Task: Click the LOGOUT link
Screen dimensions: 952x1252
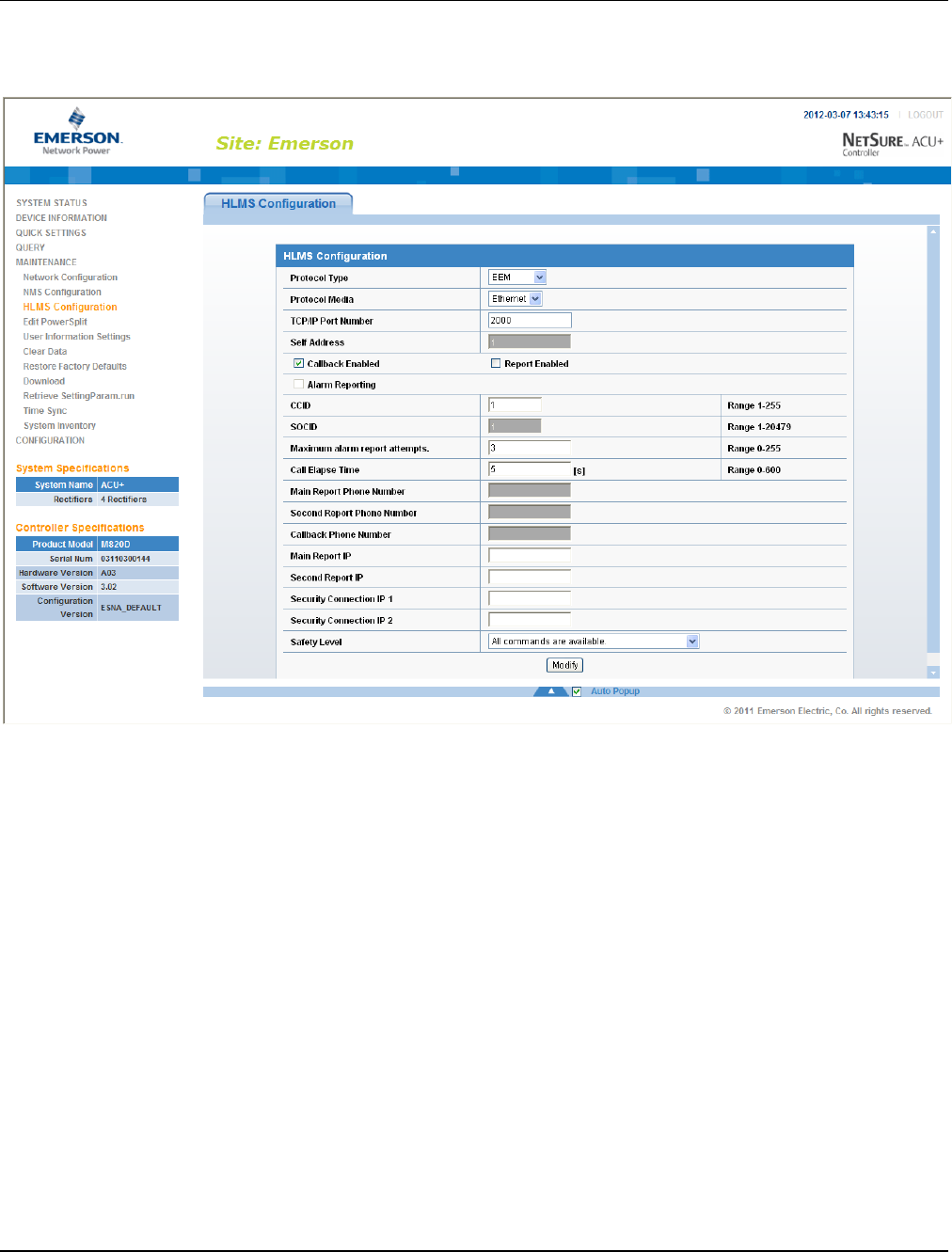Action: point(926,115)
